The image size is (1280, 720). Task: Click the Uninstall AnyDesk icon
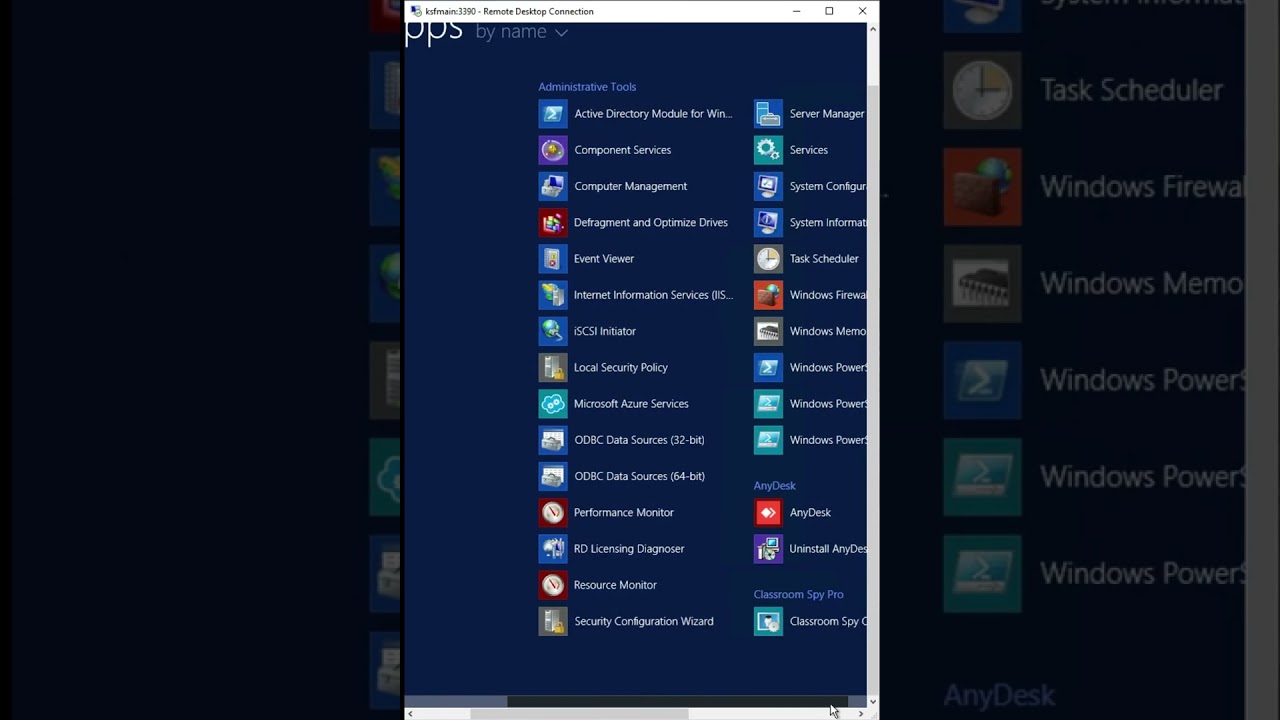coord(768,549)
